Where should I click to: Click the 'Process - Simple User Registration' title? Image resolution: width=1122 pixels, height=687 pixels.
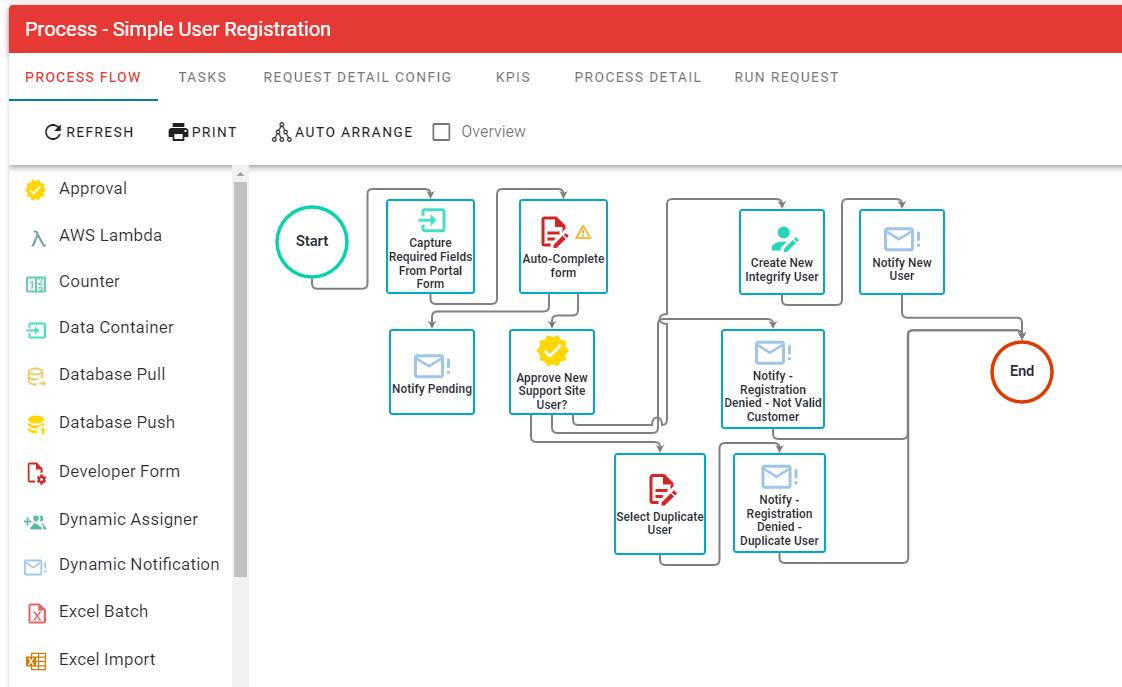(x=177, y=29)
